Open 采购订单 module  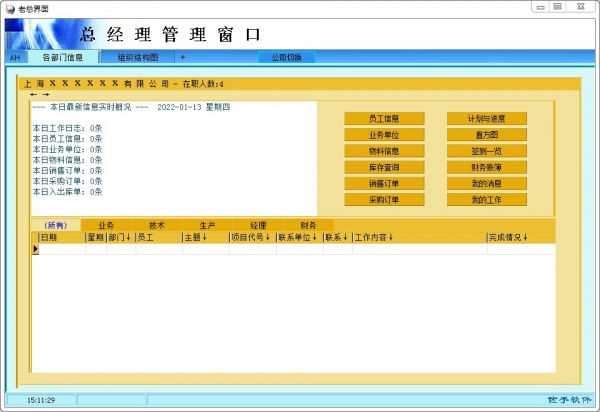(x=384, y=200)
